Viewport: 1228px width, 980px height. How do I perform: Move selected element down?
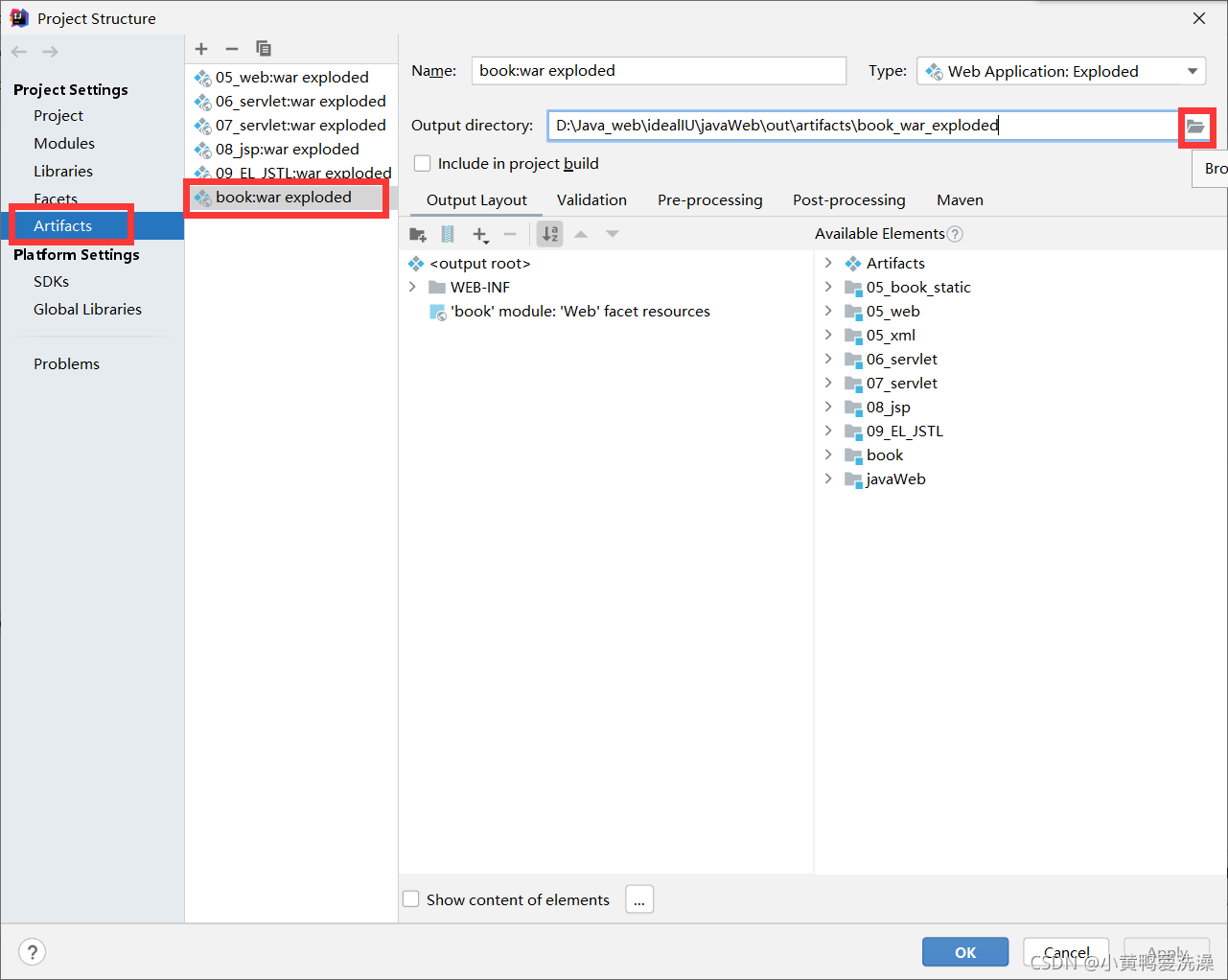pos(613,234)
